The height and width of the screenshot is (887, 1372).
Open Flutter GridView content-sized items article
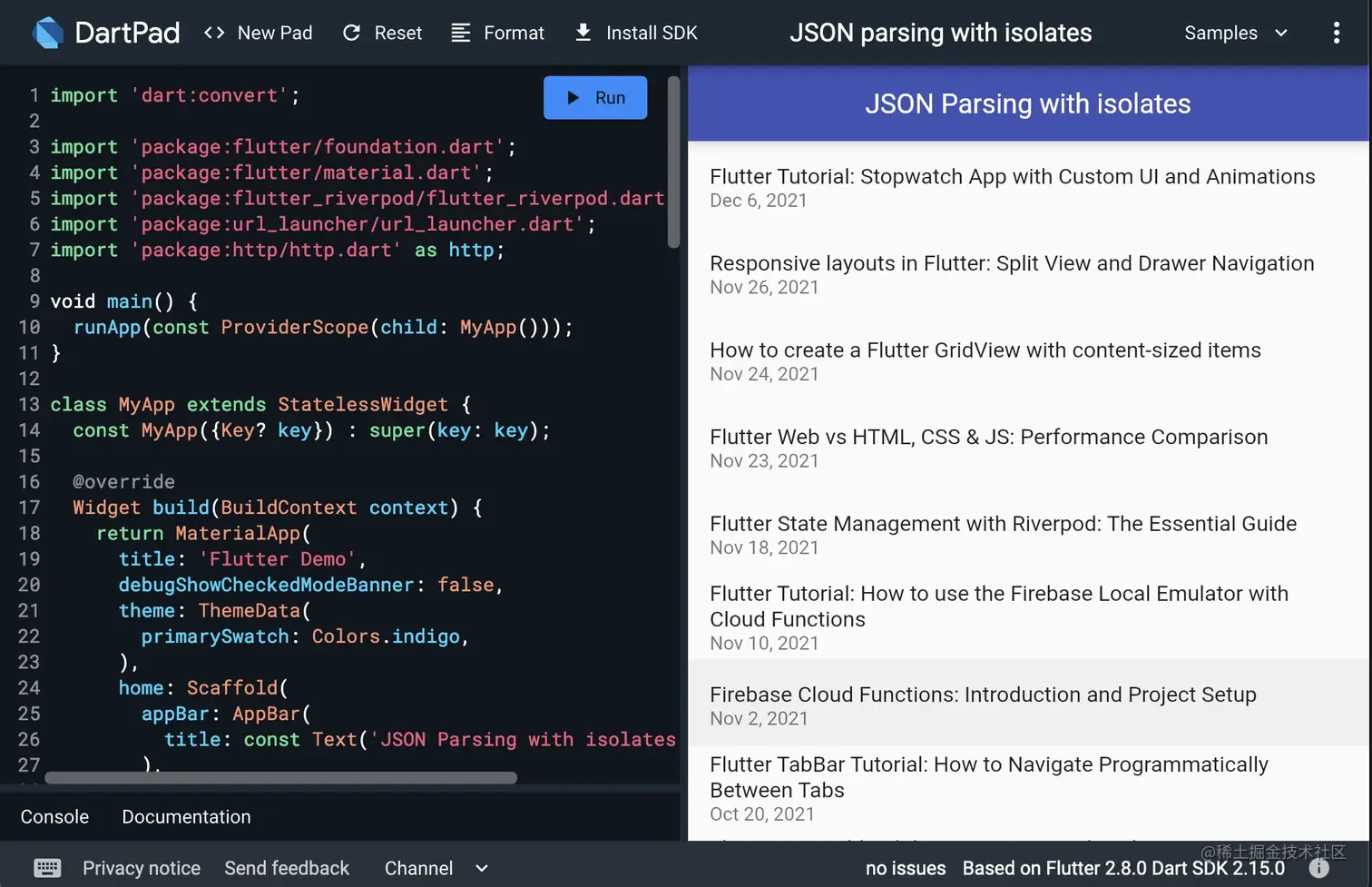(1028, 361)
